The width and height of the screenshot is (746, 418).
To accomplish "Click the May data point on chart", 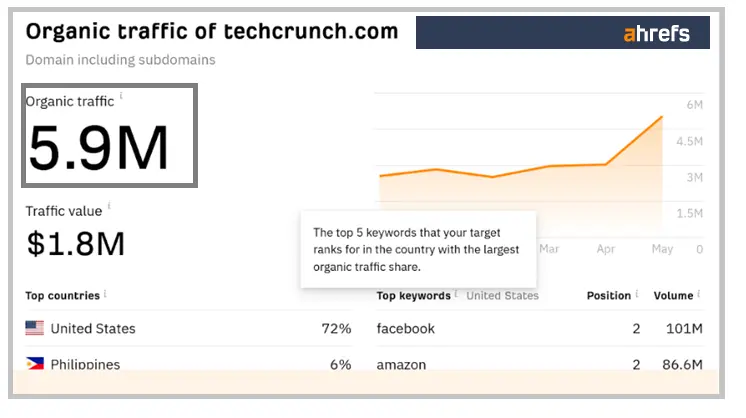I will [661, 117].
